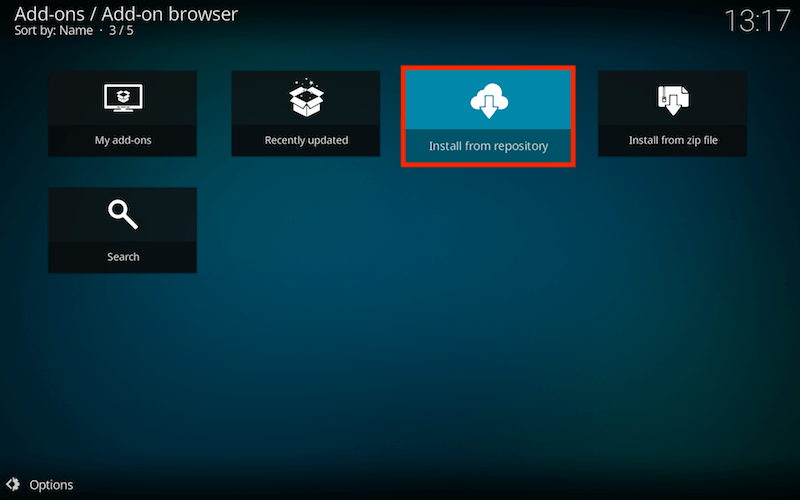Open the Search tile
Image resolution: width=800 pixels, height=500 pixels.
click(122, 230)
